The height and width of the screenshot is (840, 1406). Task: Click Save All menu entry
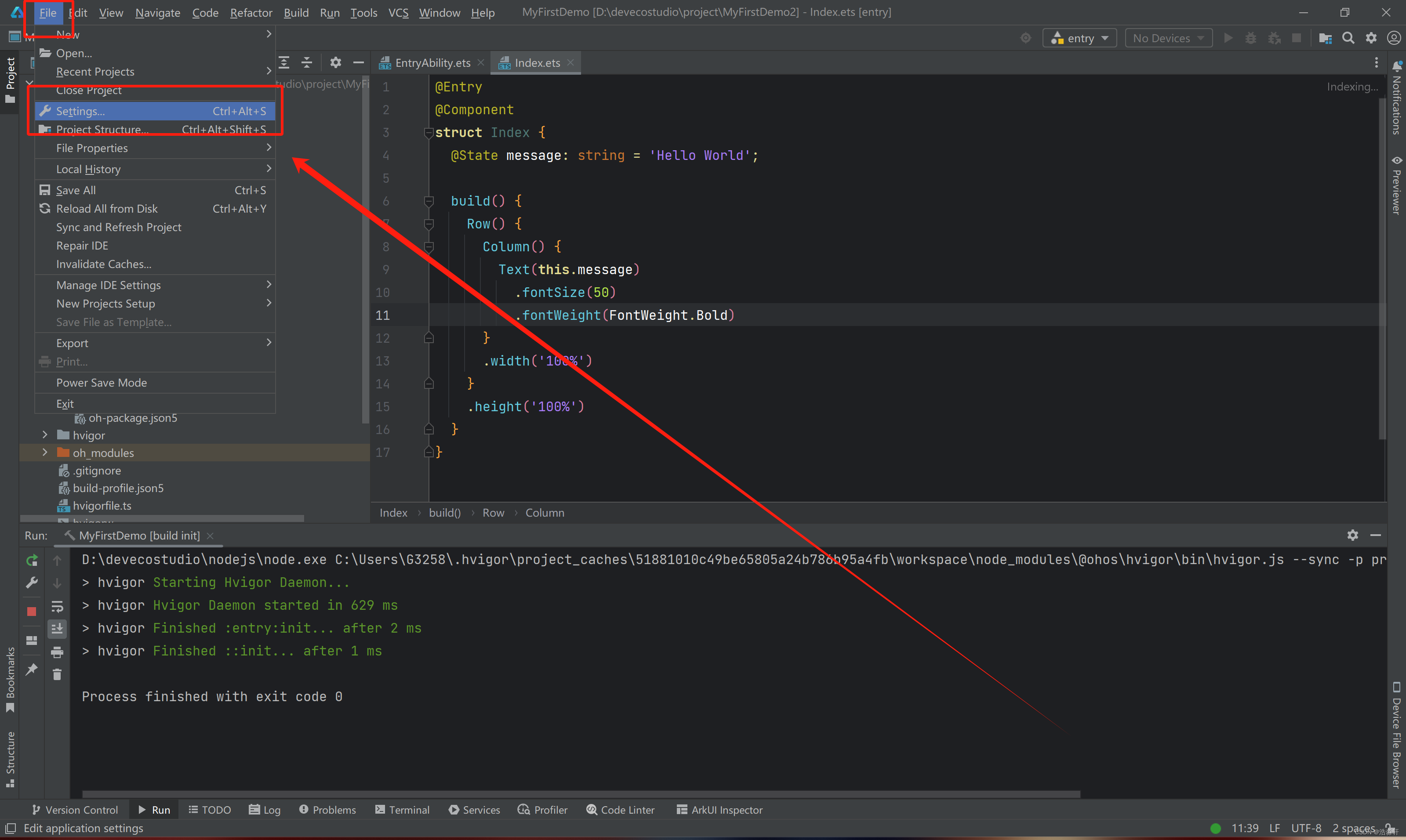click(155, 190)
